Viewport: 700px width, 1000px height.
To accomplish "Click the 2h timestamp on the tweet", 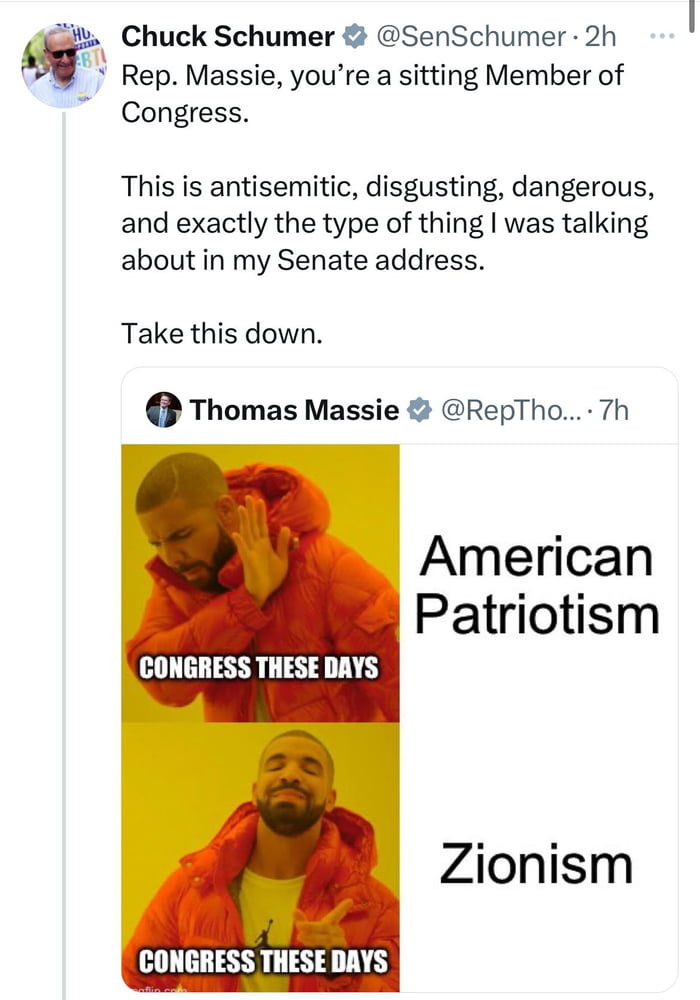I will pyautogui.click(x=601, y=37).
